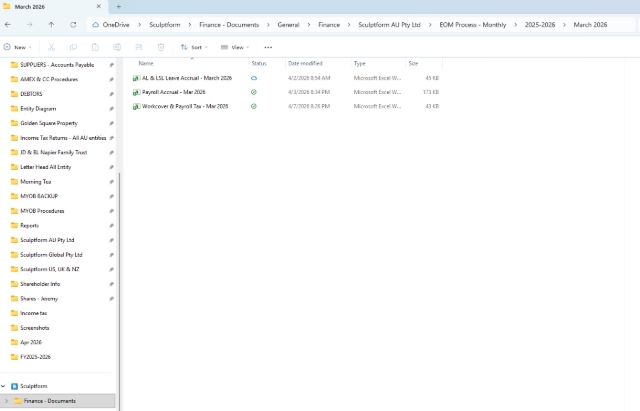640x411 pixels.
Task: Go back with the Back arrow
Action: coord(8,25)
